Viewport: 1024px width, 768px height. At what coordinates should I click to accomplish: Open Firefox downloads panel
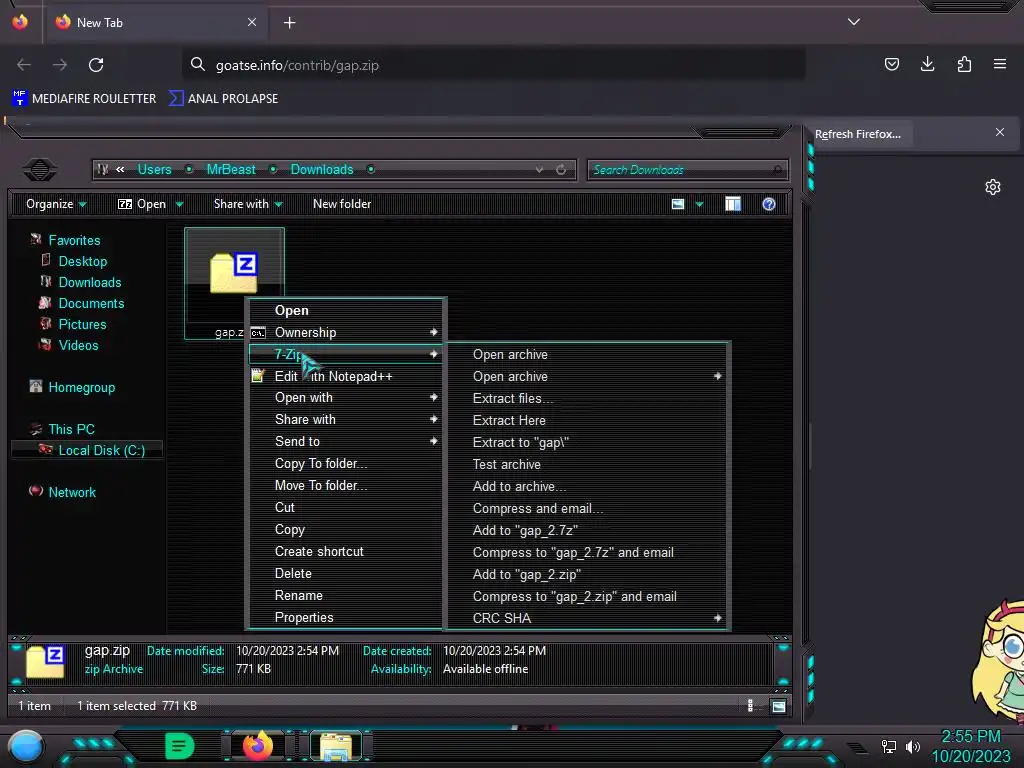click(x=927, y=64)
